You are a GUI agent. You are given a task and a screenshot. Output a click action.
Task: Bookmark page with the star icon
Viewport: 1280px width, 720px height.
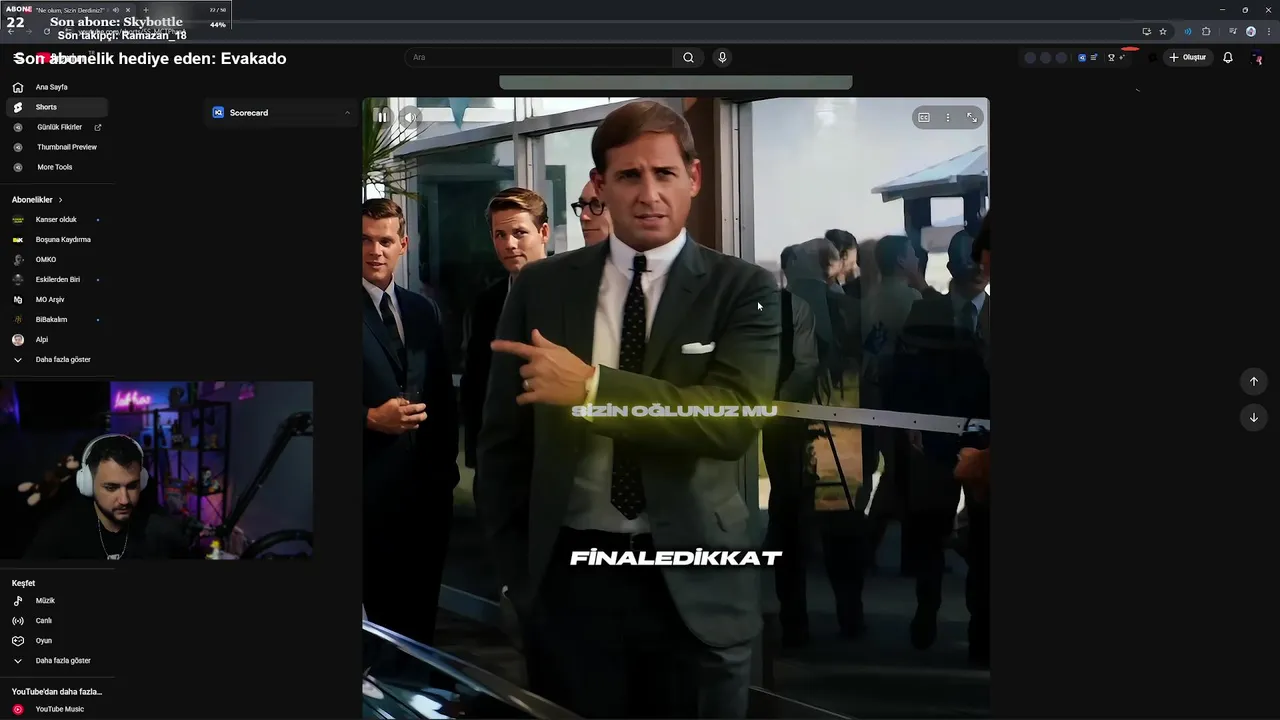coord(1163,31)
